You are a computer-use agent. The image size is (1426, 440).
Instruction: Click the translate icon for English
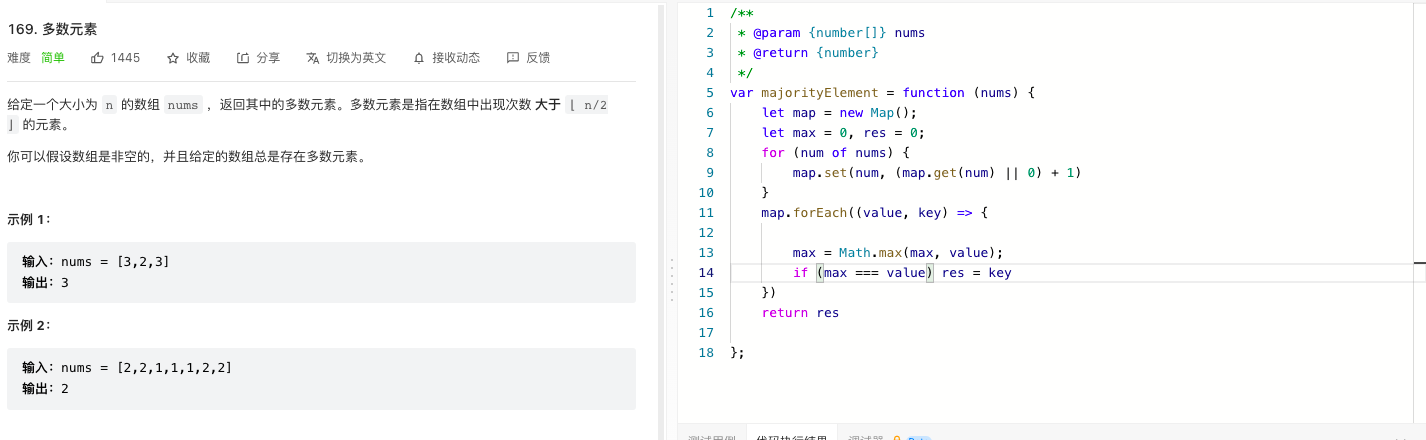313,58
